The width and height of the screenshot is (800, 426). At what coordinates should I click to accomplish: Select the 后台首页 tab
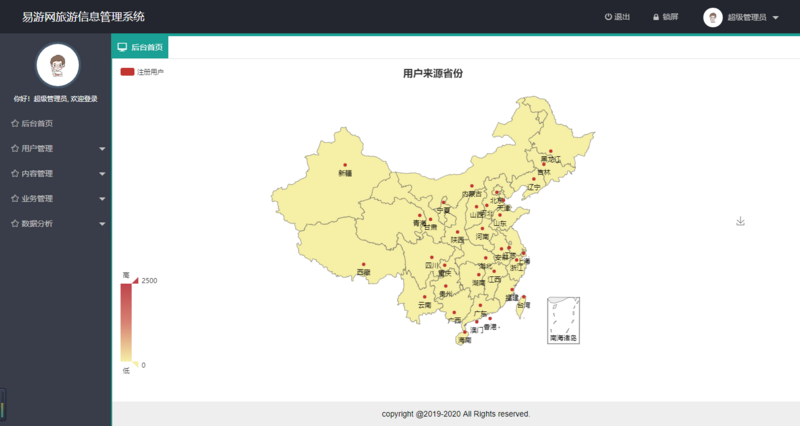tap(140, 47)
